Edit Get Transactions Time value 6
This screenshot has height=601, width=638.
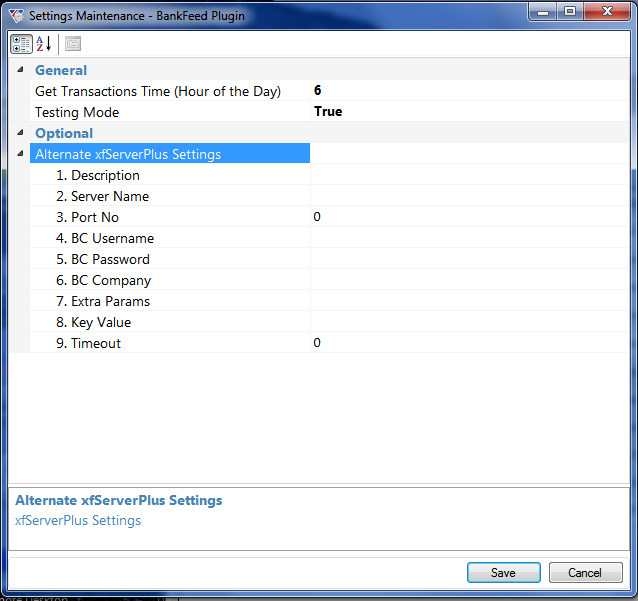pyautogui.click(x=470, y=90)
